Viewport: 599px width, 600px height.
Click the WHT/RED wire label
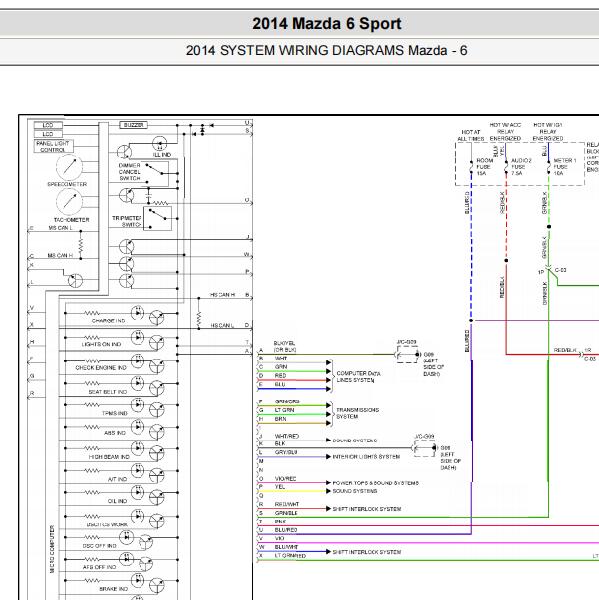pyautogui.click(x=287, y=436)
